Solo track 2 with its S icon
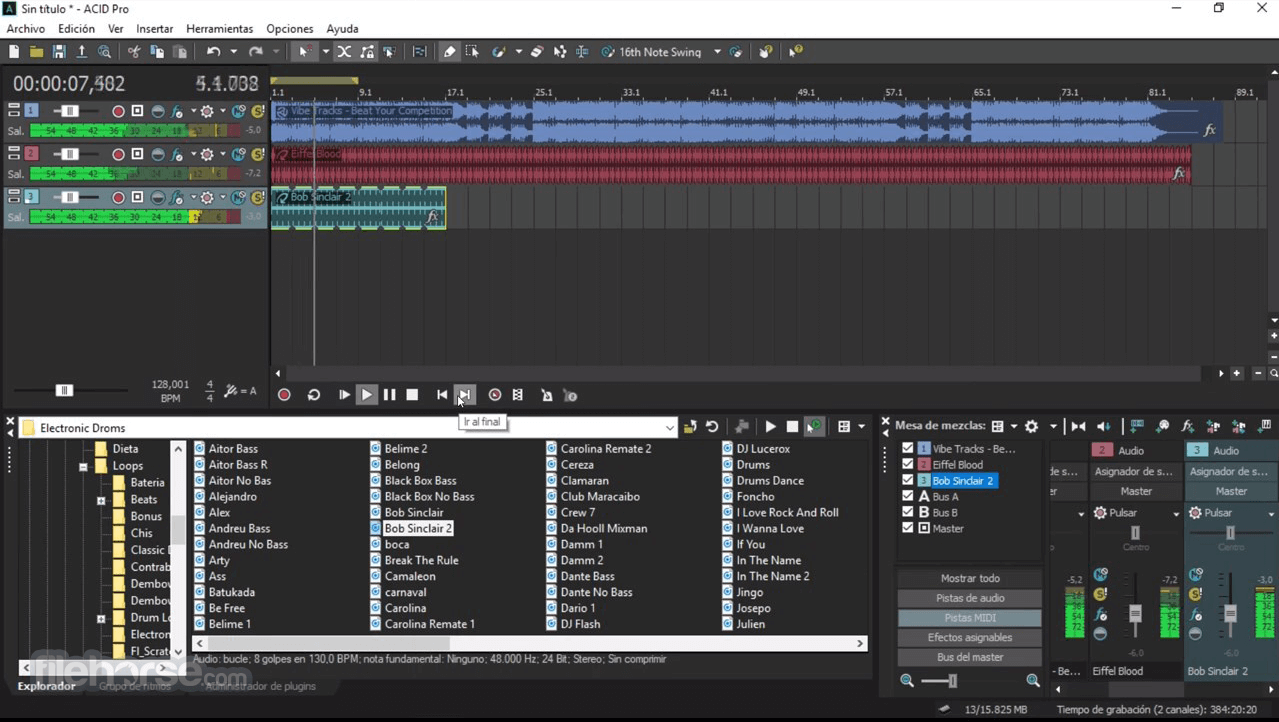 (x=257, y=154)
